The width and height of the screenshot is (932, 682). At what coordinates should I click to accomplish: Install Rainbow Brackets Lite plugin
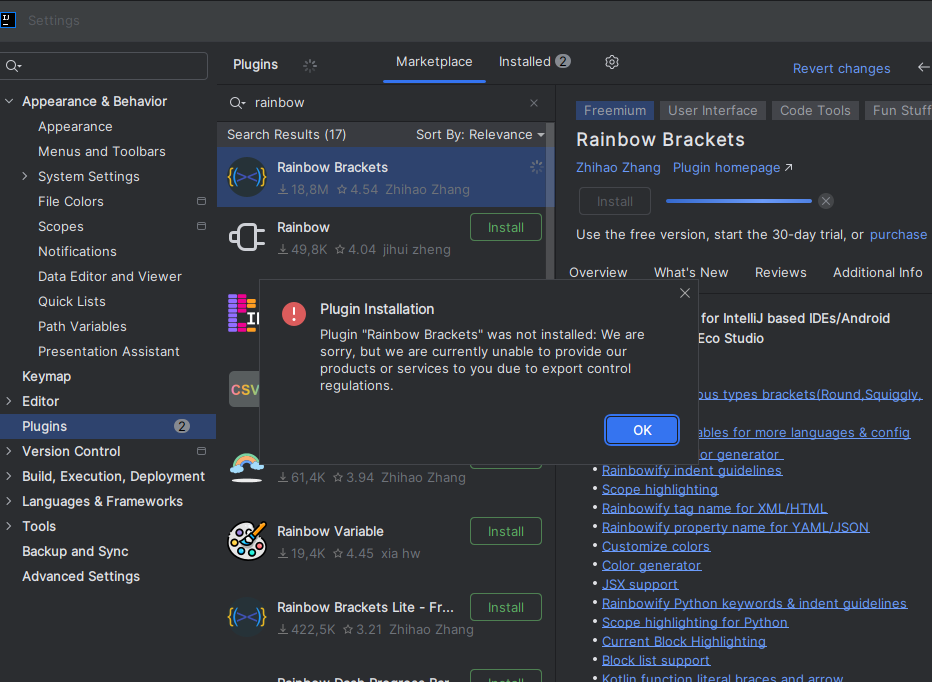506,607
